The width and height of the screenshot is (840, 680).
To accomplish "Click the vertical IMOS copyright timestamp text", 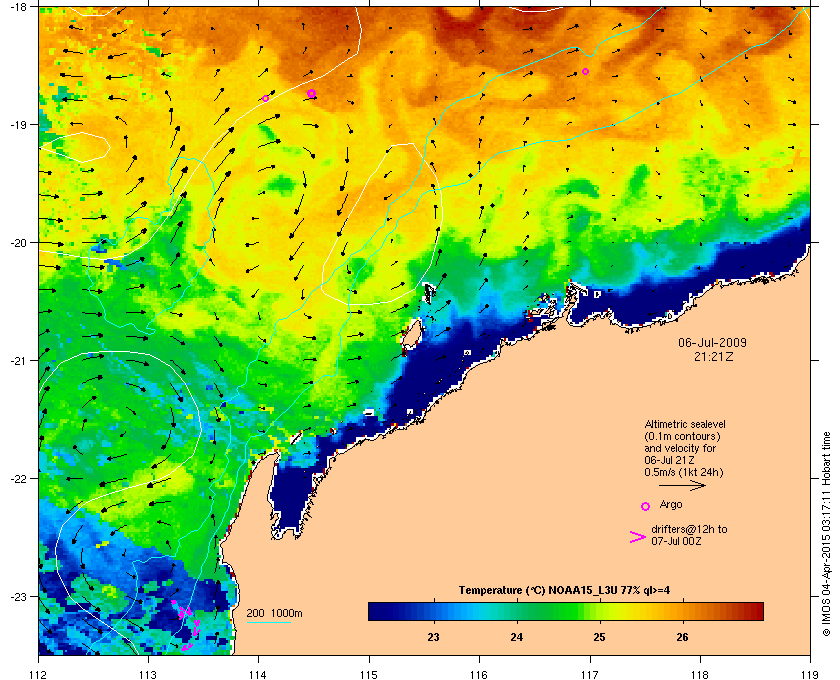I will (x=826, y=534).
